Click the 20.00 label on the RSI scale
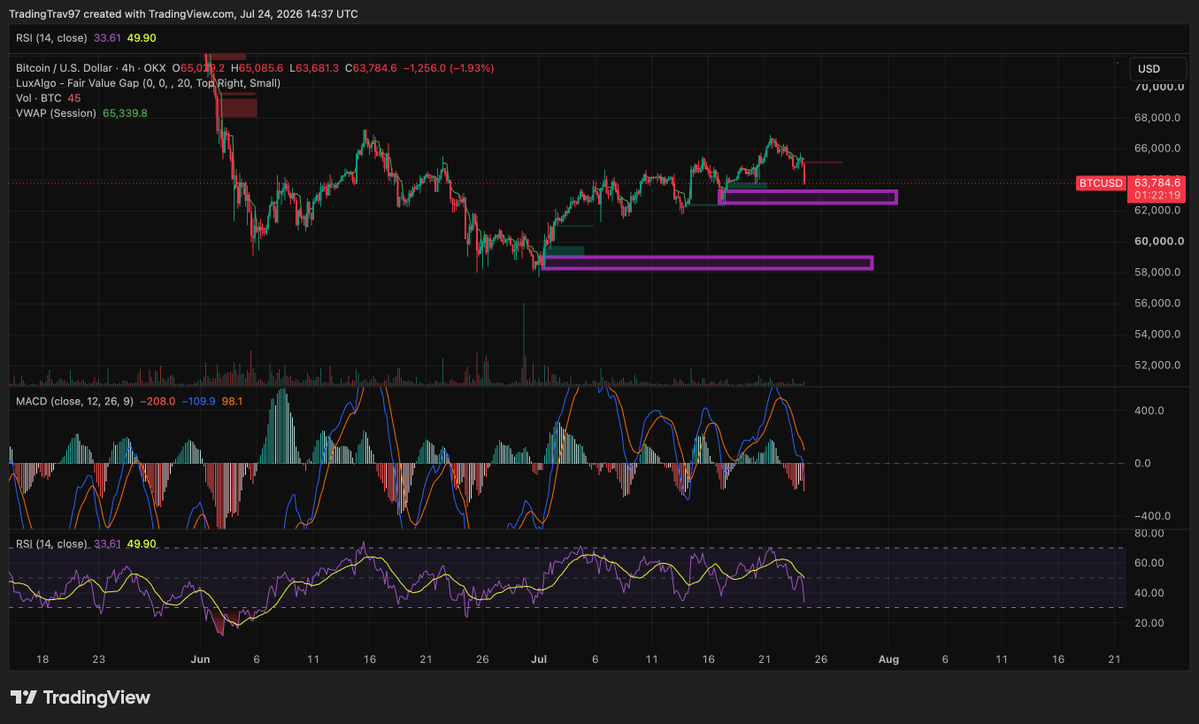 point(1149,623)
